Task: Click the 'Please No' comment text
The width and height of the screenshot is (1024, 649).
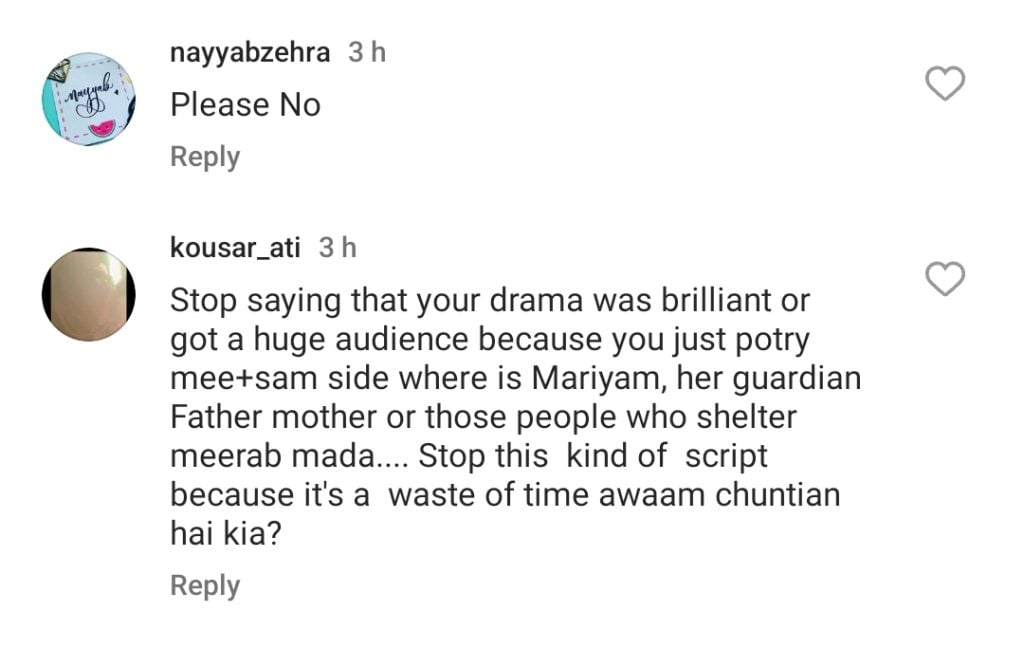Action: coord(245,105)
